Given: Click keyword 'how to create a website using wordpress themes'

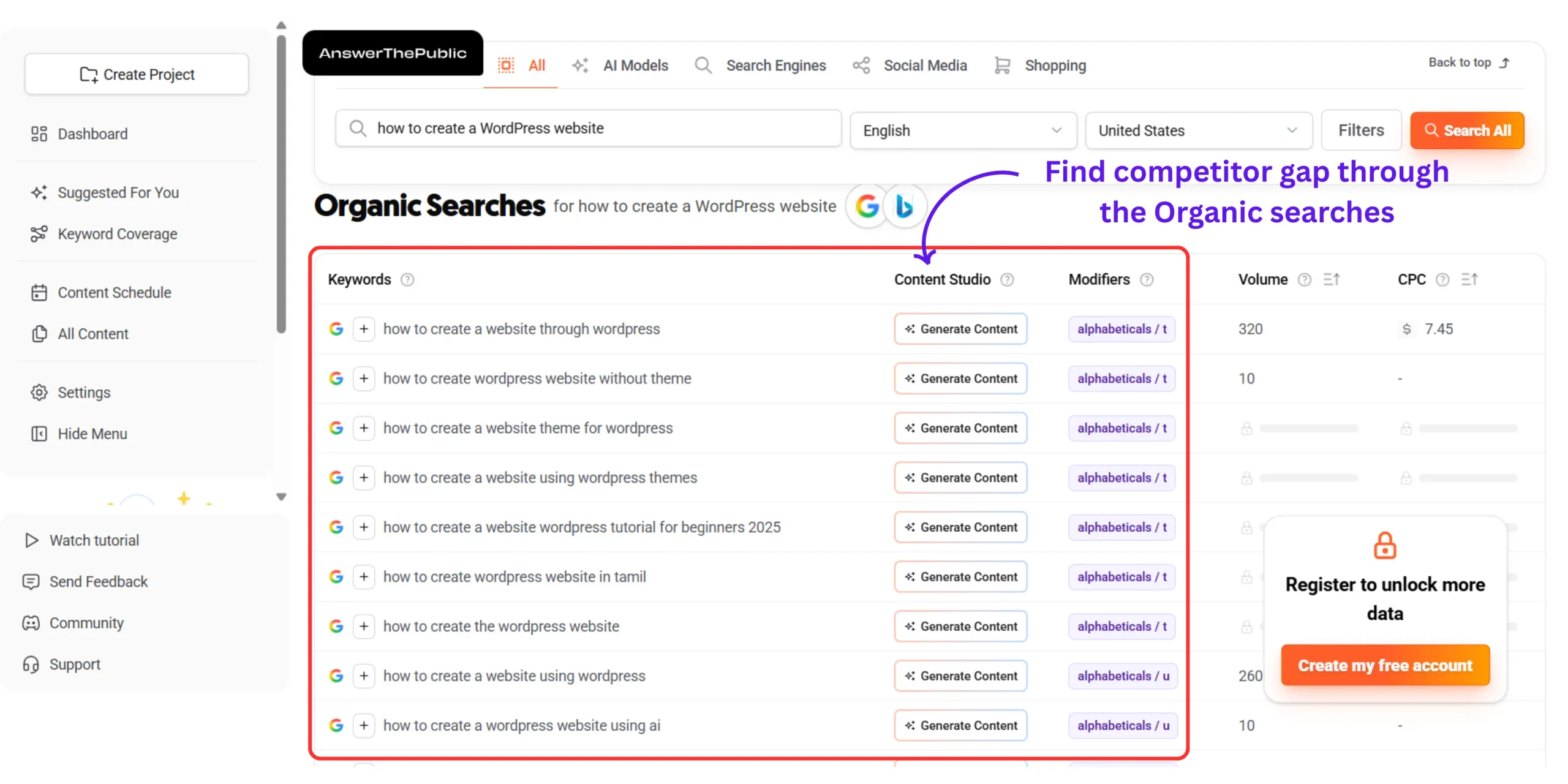Looking at the screenshot, I should [540, 478].
